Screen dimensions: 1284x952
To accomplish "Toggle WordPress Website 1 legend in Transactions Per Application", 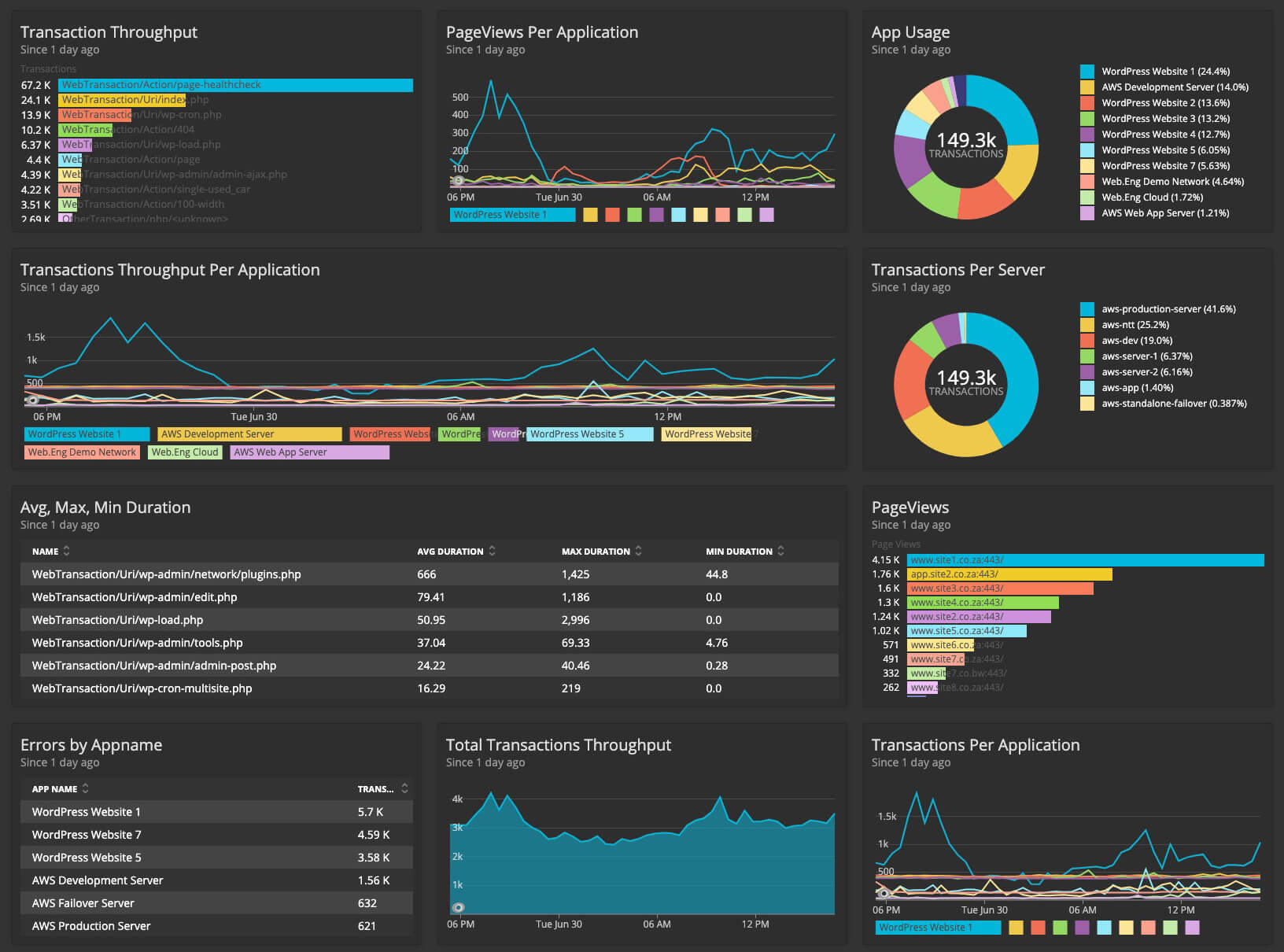I will pyautogui.click(x=938, y=928).
